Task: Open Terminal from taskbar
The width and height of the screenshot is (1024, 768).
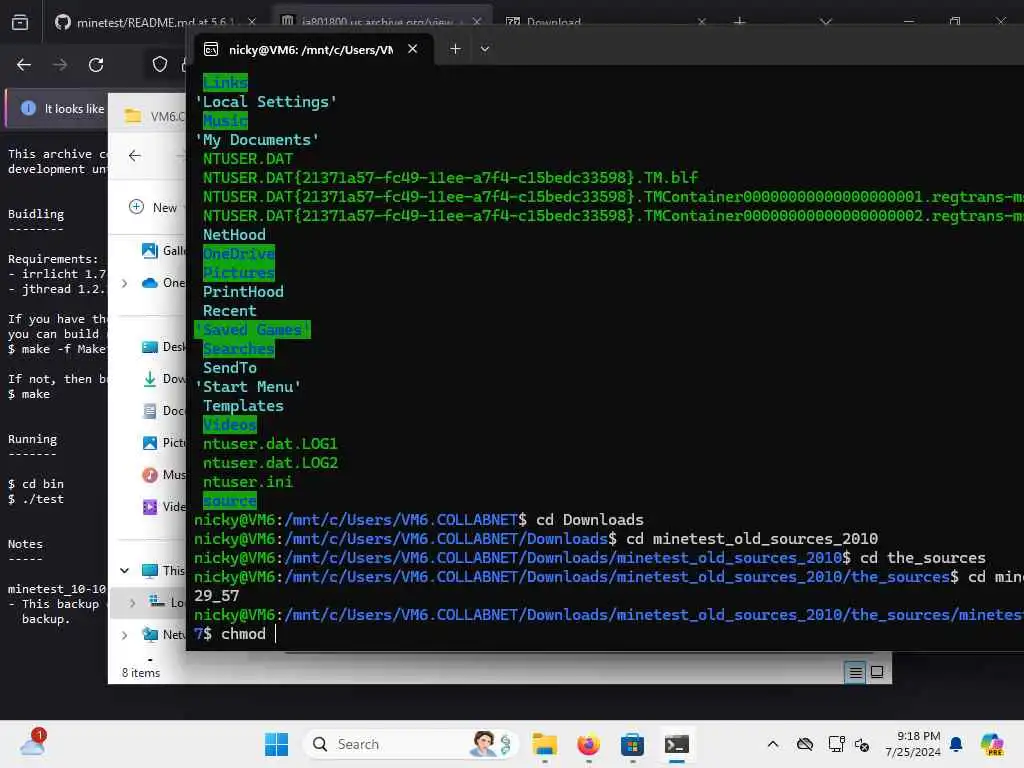Action: 677,744
